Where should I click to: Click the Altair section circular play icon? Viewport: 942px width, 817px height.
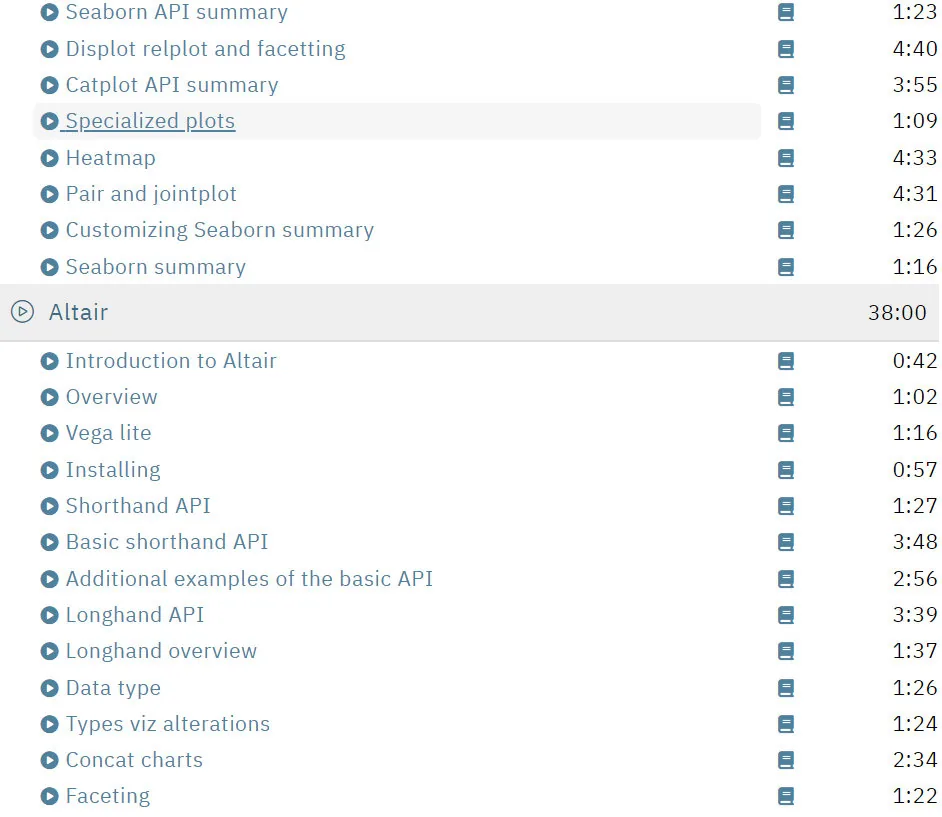[x=22, y=312]
